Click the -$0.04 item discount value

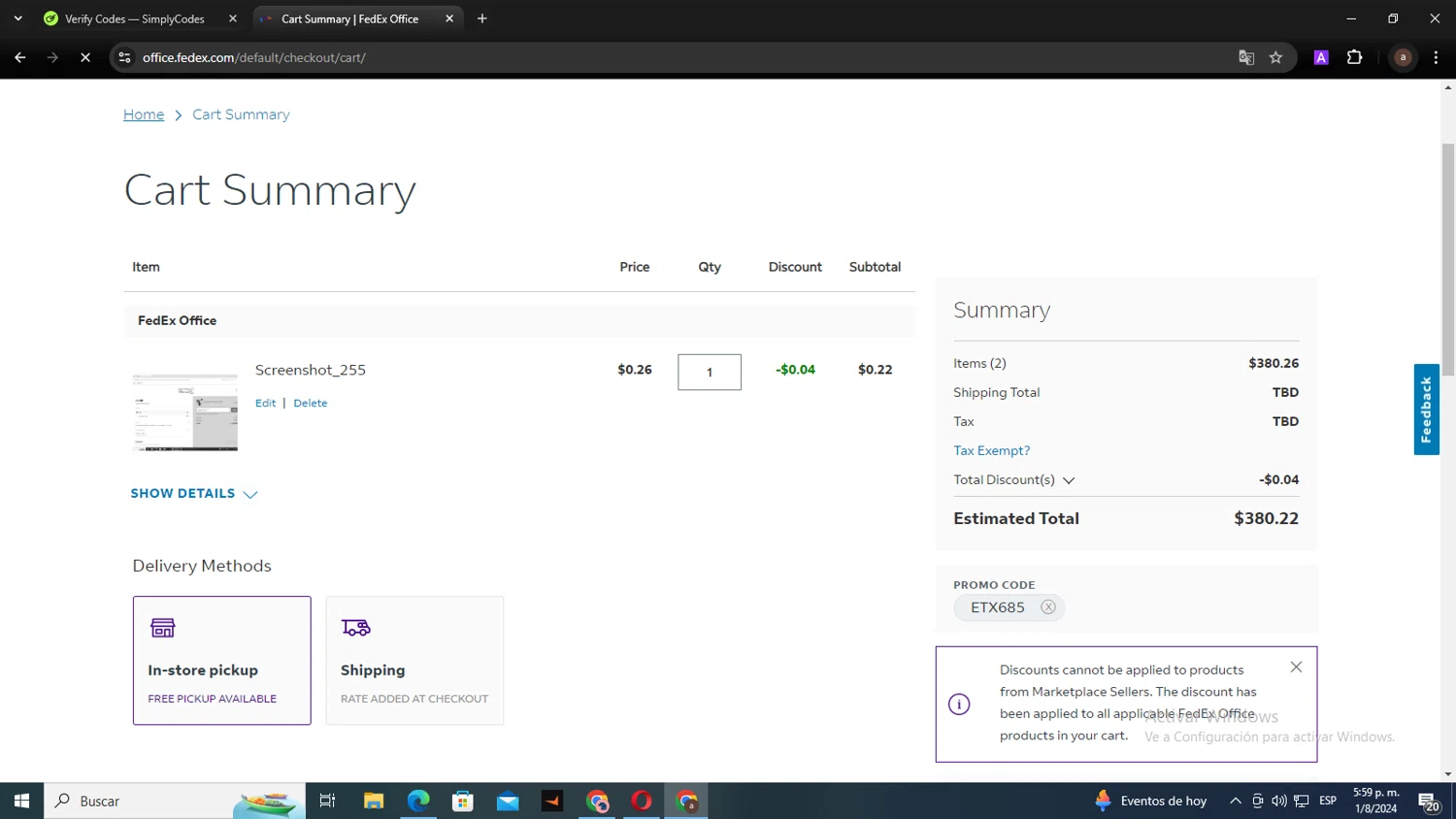coord(795,370)
